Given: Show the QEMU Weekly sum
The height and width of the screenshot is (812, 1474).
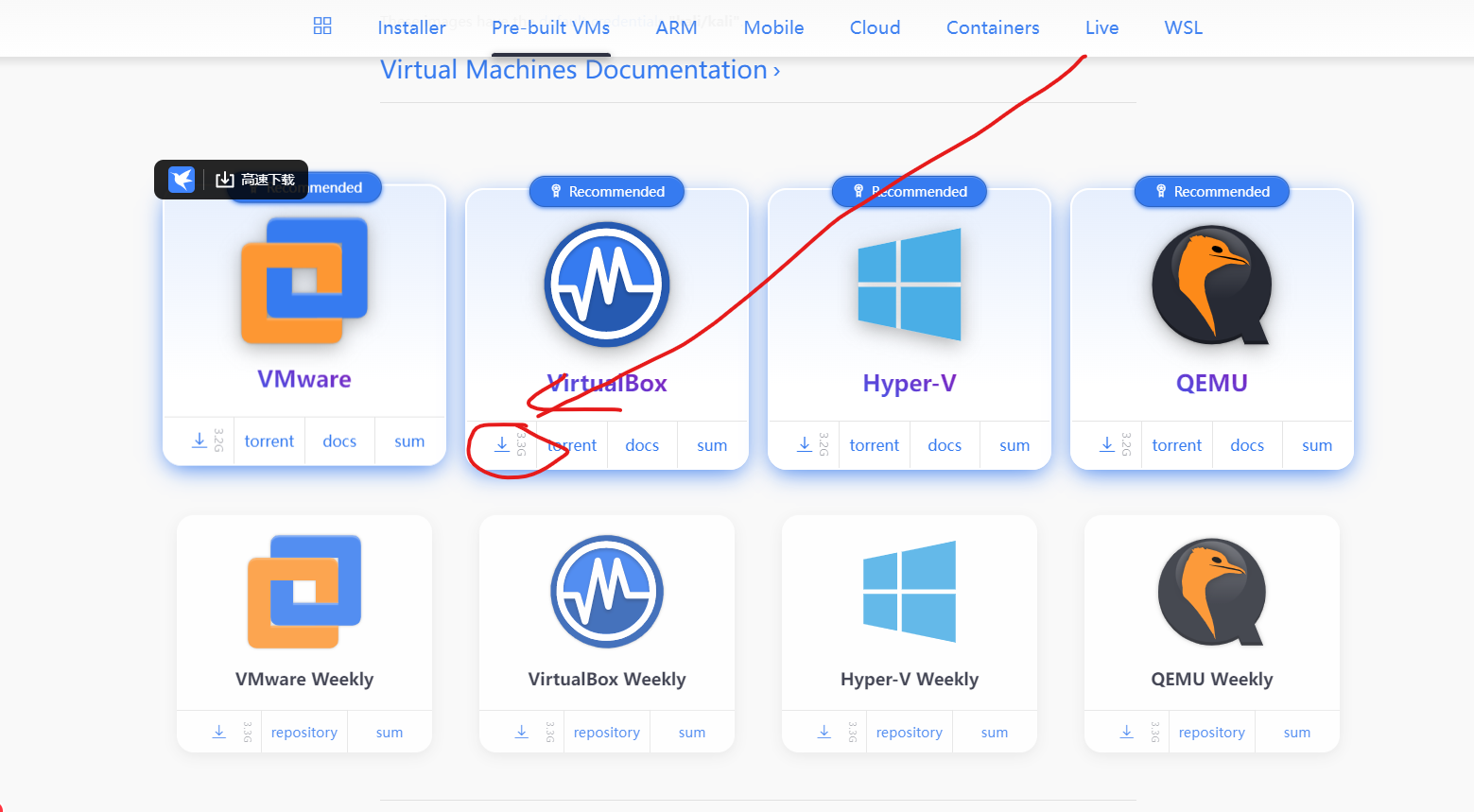Looking at the screenshot, I should coord(1297,733).
